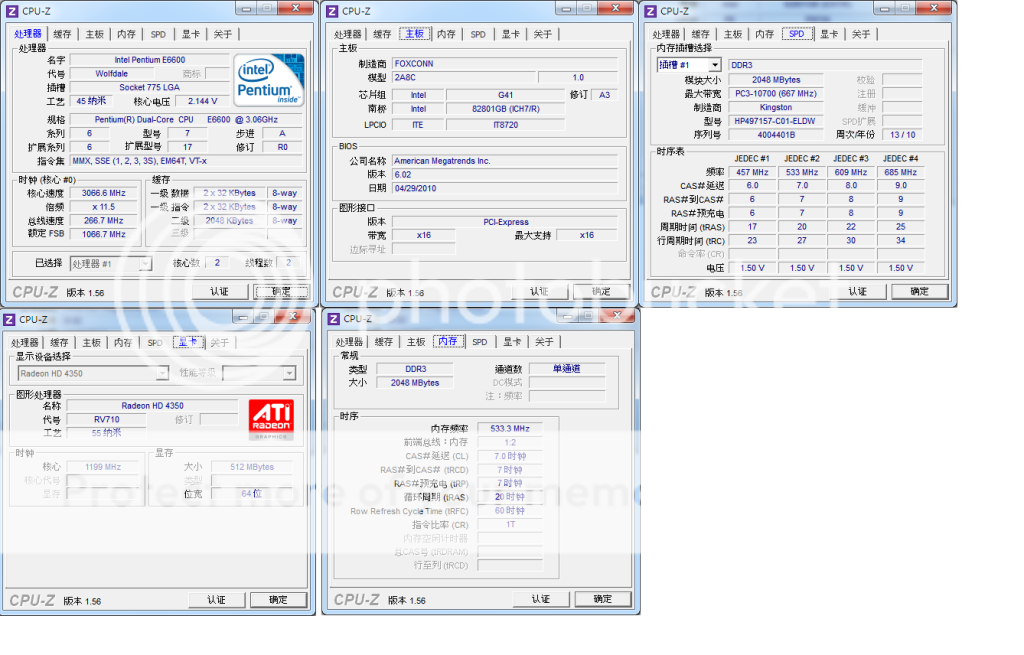Image resolution: width=1024 pixels, height=655 pixels.
Task: Click CPU-Z title icon in Radeon graphics window
Action: click(10, 319)
